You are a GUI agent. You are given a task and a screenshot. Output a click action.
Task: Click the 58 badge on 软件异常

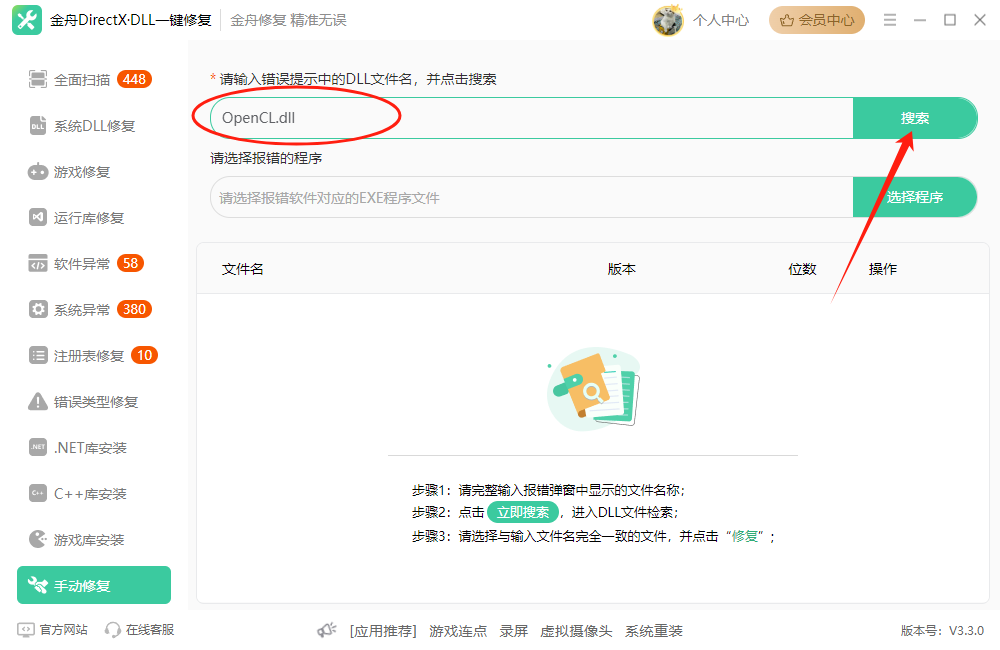[131, 263]
